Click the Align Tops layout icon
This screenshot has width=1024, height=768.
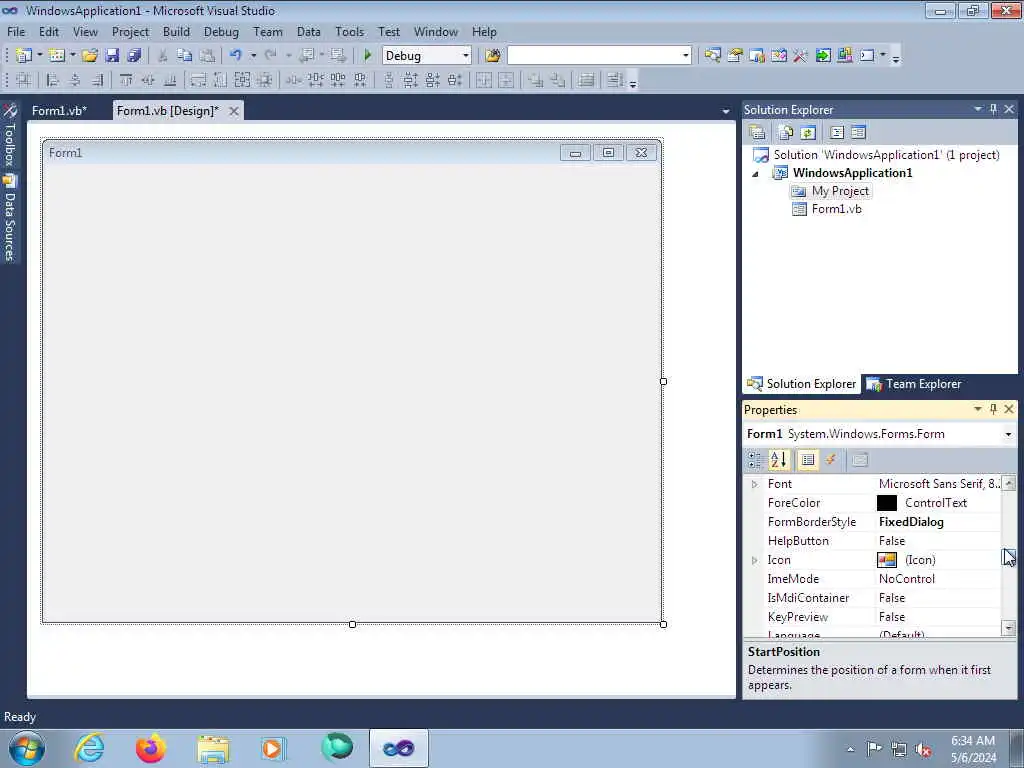pos(126,80)
